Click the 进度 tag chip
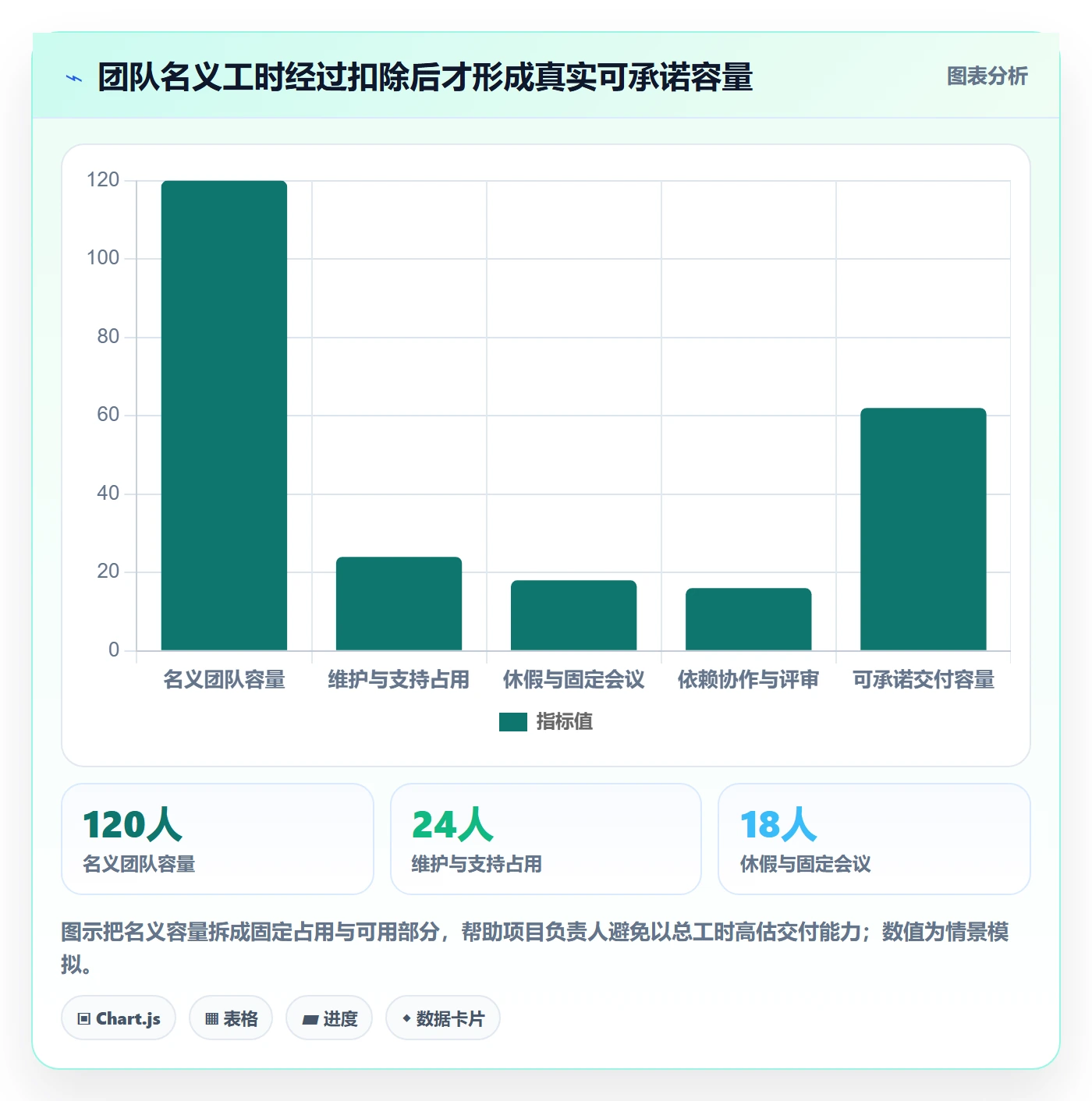The width and height of the screenshot is (1092, 1101). pyautogui.click(x=329, y=1018)
